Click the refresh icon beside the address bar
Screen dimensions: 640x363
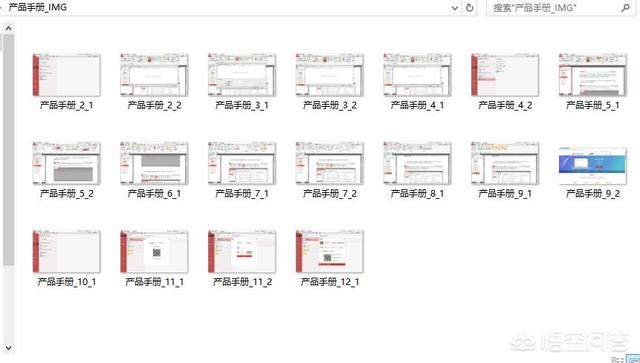[x=469, y=7]
